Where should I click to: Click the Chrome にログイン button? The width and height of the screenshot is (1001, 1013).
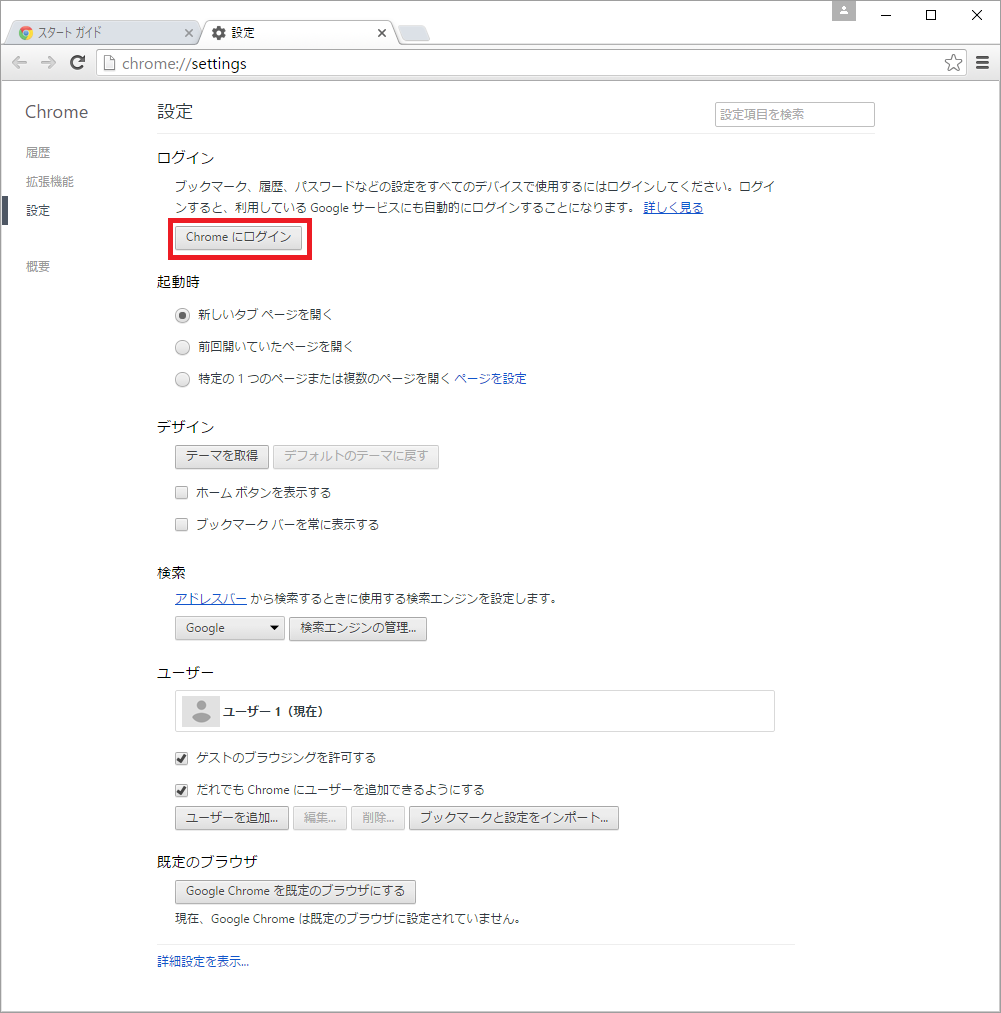(239, 238)
